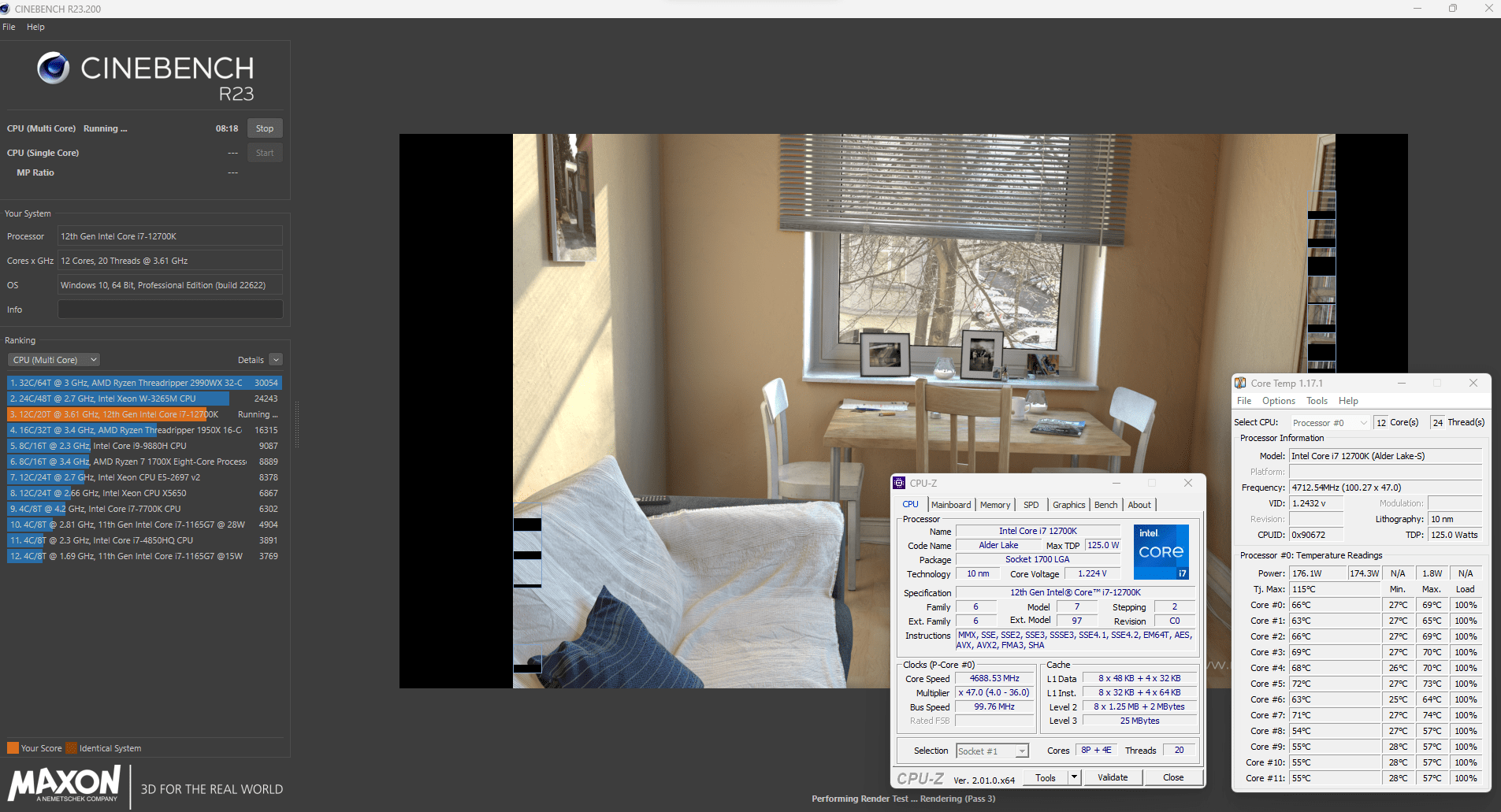
Task: Open the Socket #1 selection dropdown in CPU-Z
Action: (x=993, y=751)
